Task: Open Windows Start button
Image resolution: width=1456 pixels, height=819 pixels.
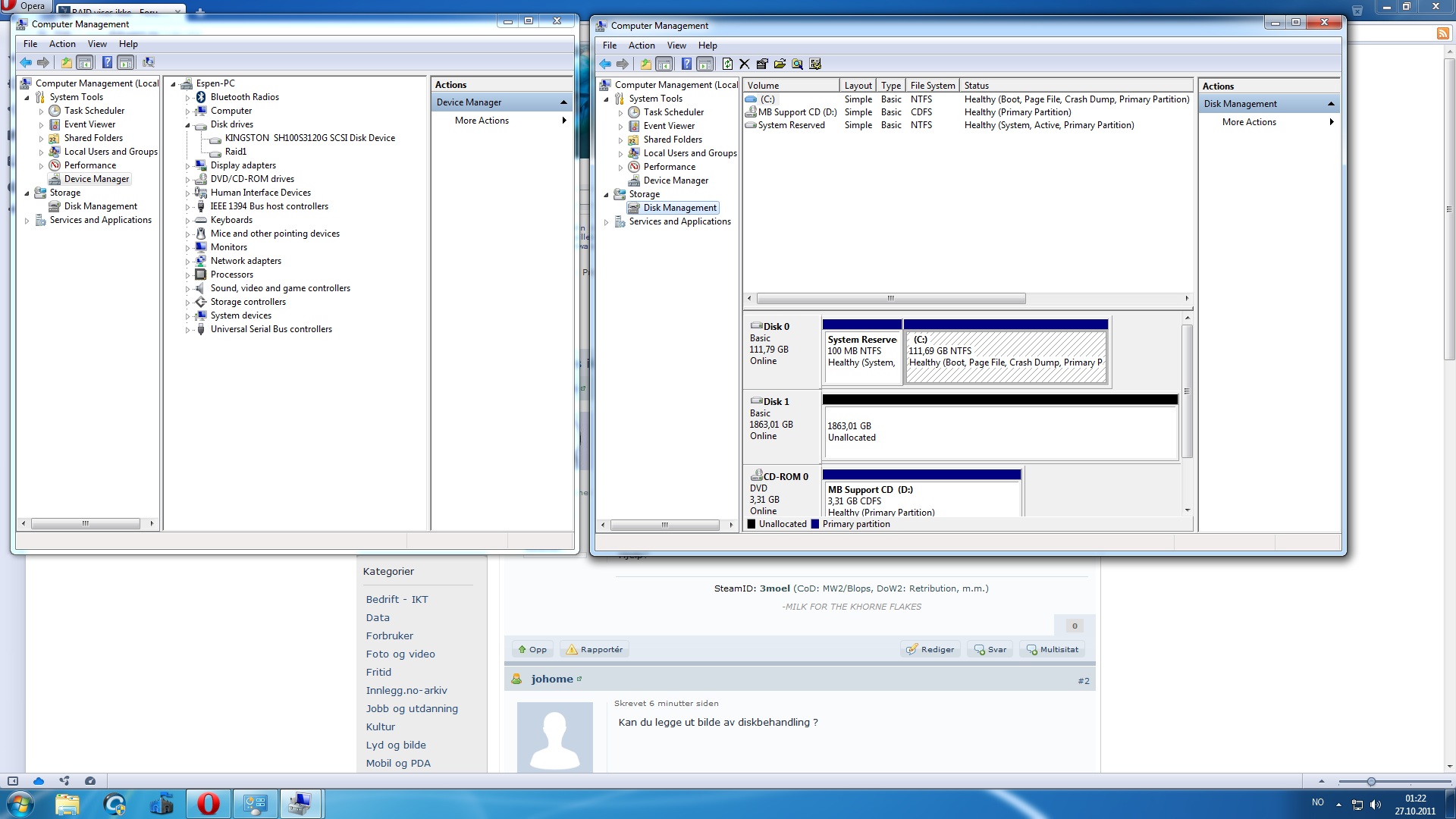Action: pos(20,804)
